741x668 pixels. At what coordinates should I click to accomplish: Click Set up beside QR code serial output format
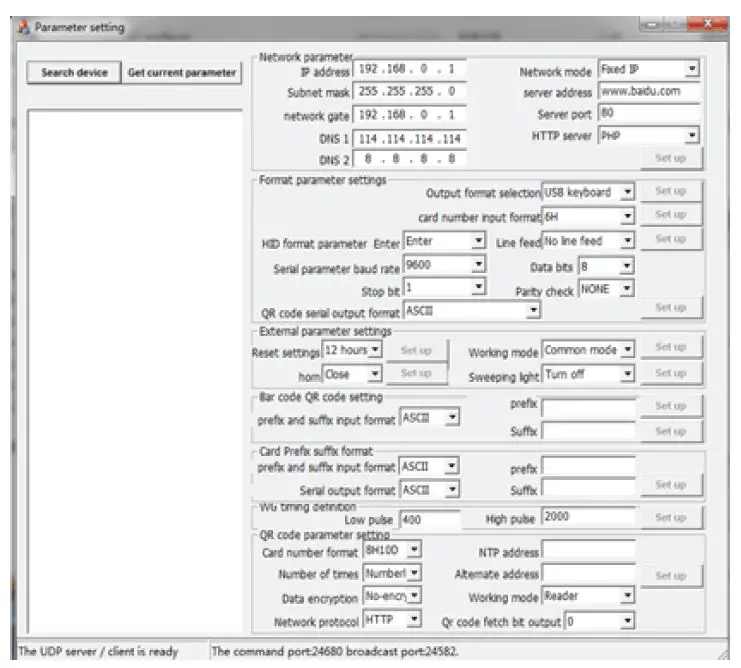point(671,308)
